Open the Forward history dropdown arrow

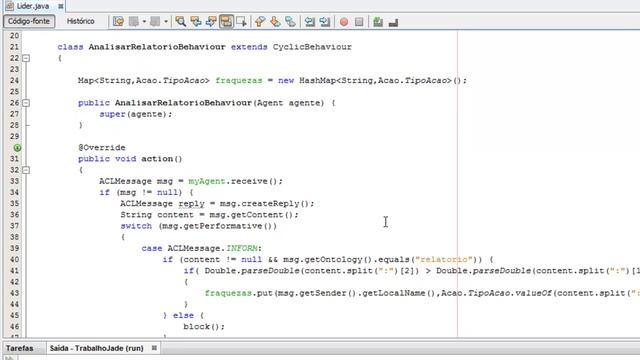click(166, 22)
